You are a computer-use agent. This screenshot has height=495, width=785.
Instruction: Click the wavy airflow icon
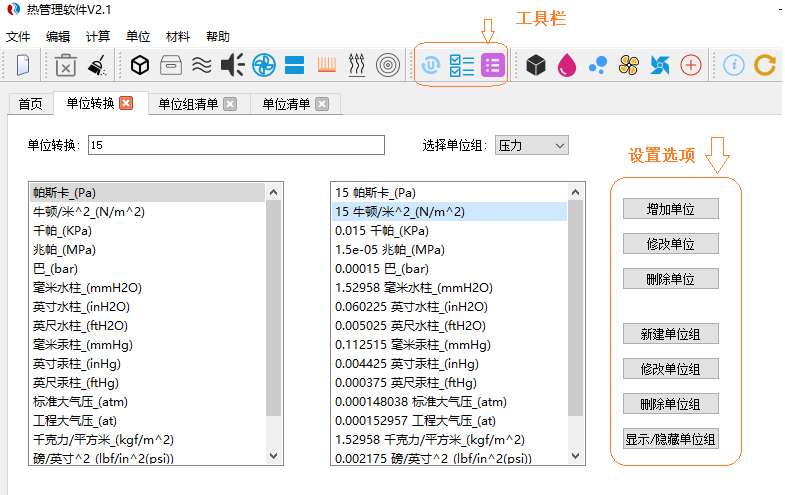pos(202,65)
